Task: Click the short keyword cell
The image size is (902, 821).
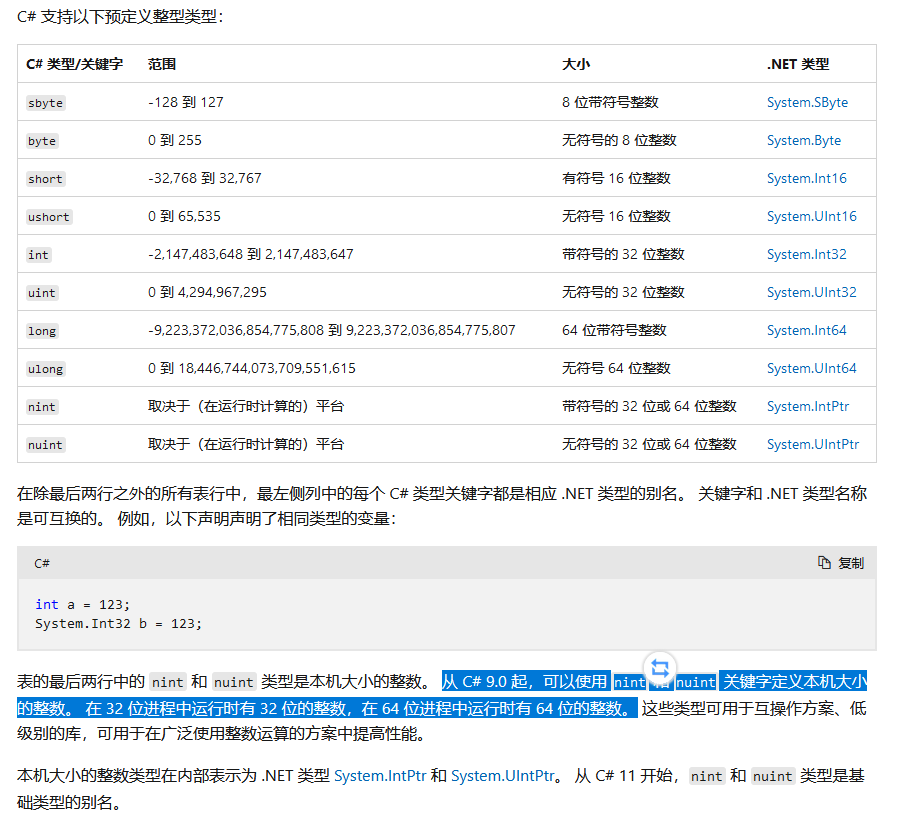Action: coord(45,179)
